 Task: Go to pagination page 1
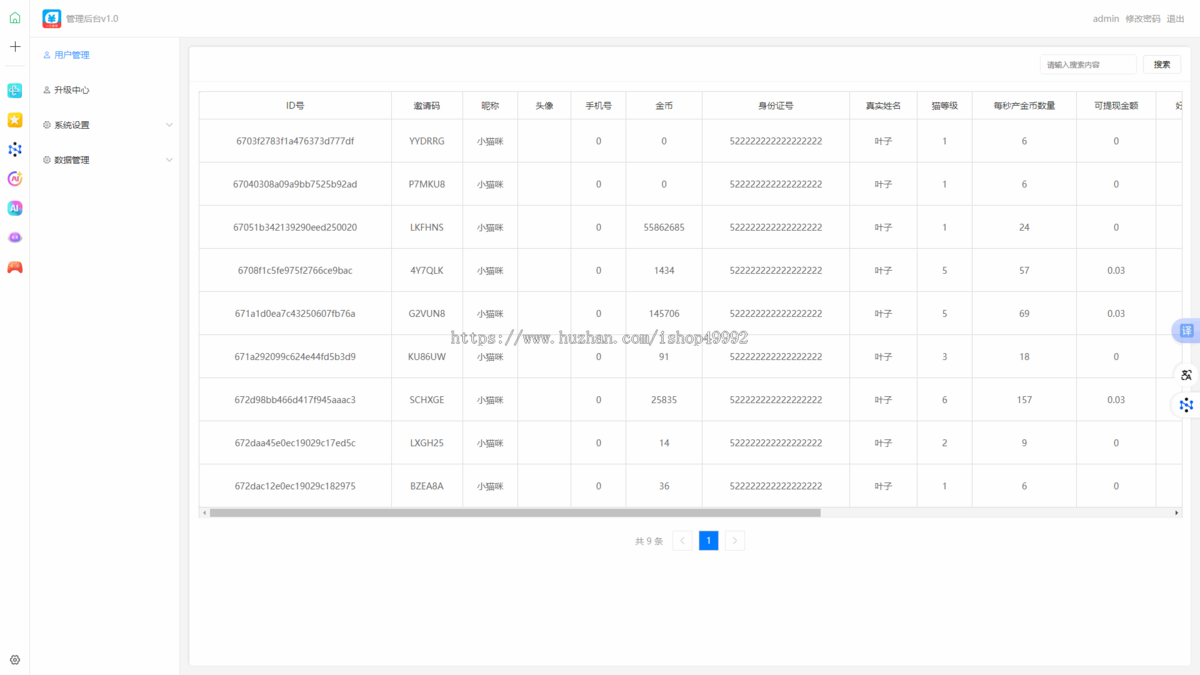[x=708, y=541]
